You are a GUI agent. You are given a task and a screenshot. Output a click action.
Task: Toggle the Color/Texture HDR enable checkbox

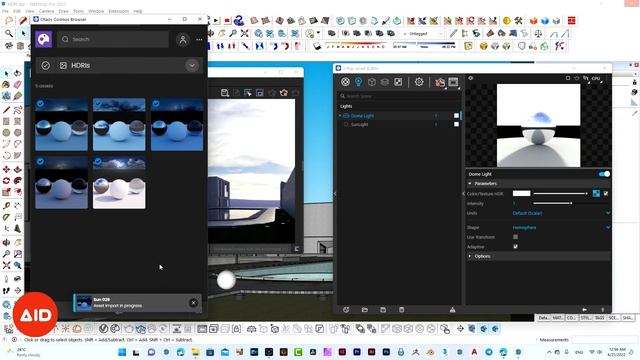606,193
